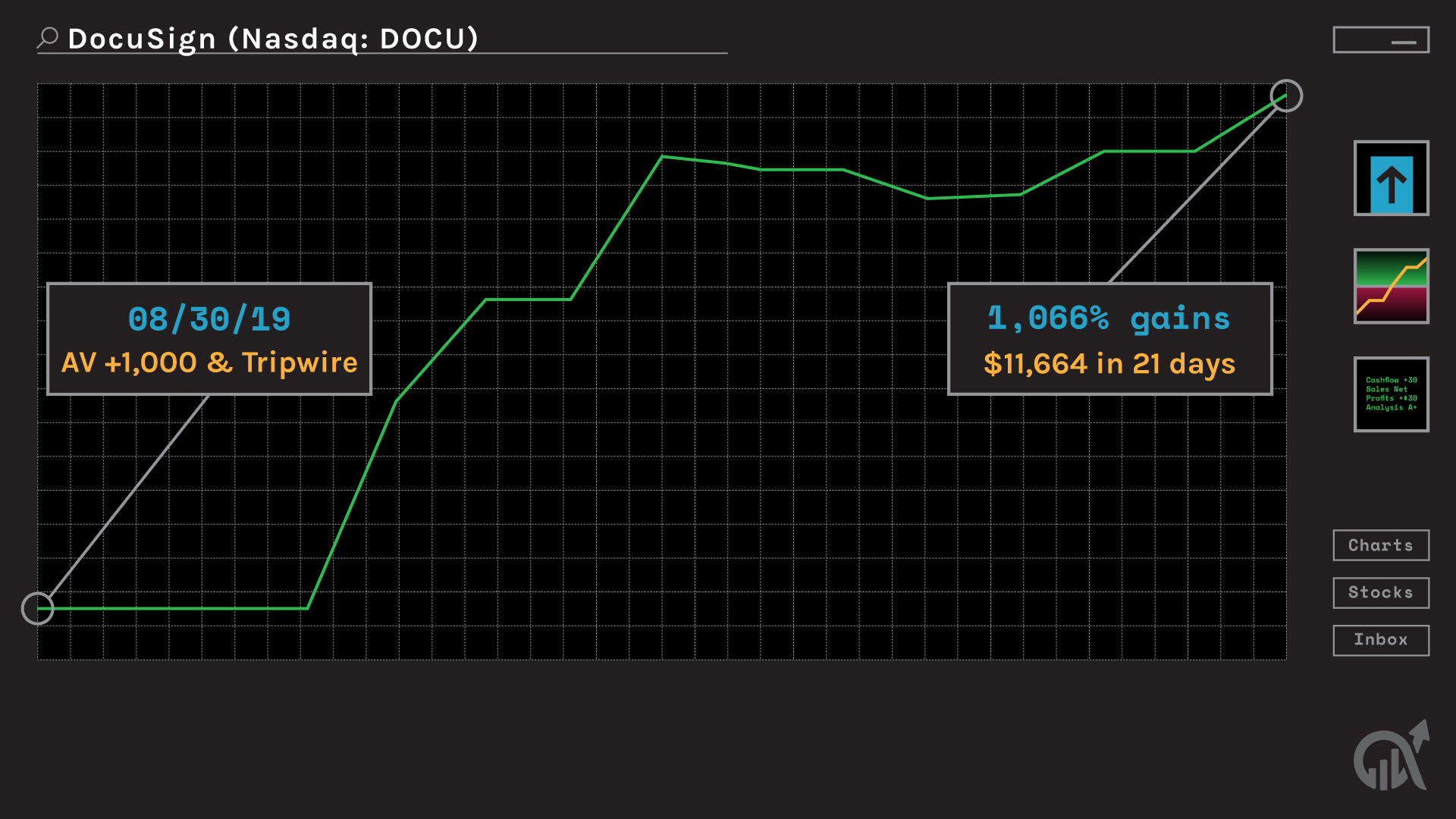Viewport: 1456px width, 819px height.
Task: Click the green line's first plateau segment
Action: [x=528, y=300]
